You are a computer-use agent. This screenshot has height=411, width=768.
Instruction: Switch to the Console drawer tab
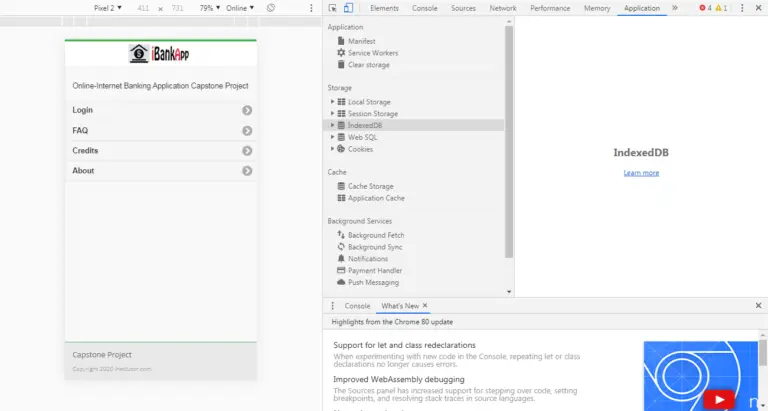(357, 306)
